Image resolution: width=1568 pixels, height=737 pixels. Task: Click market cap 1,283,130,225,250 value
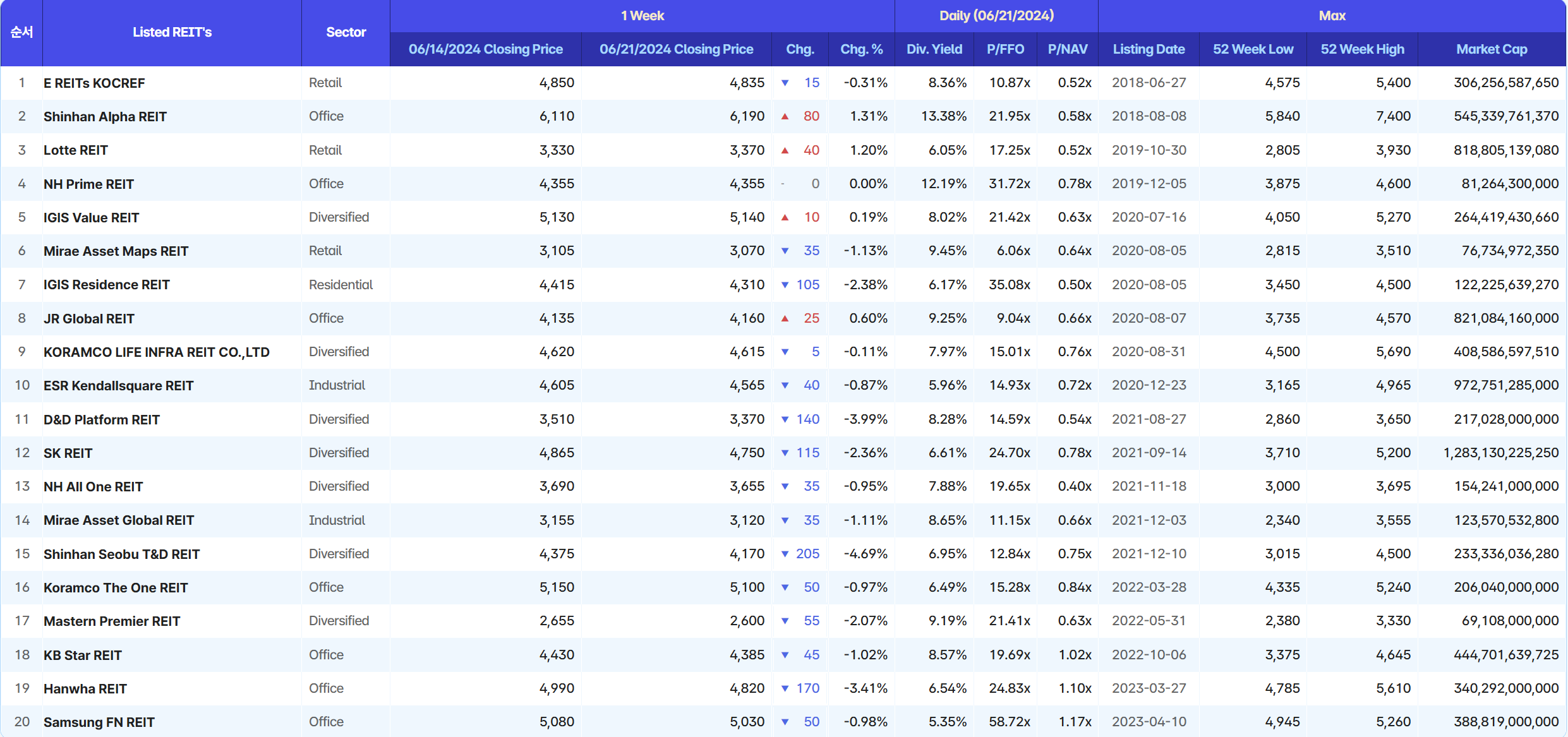(x=1501, y=453)
